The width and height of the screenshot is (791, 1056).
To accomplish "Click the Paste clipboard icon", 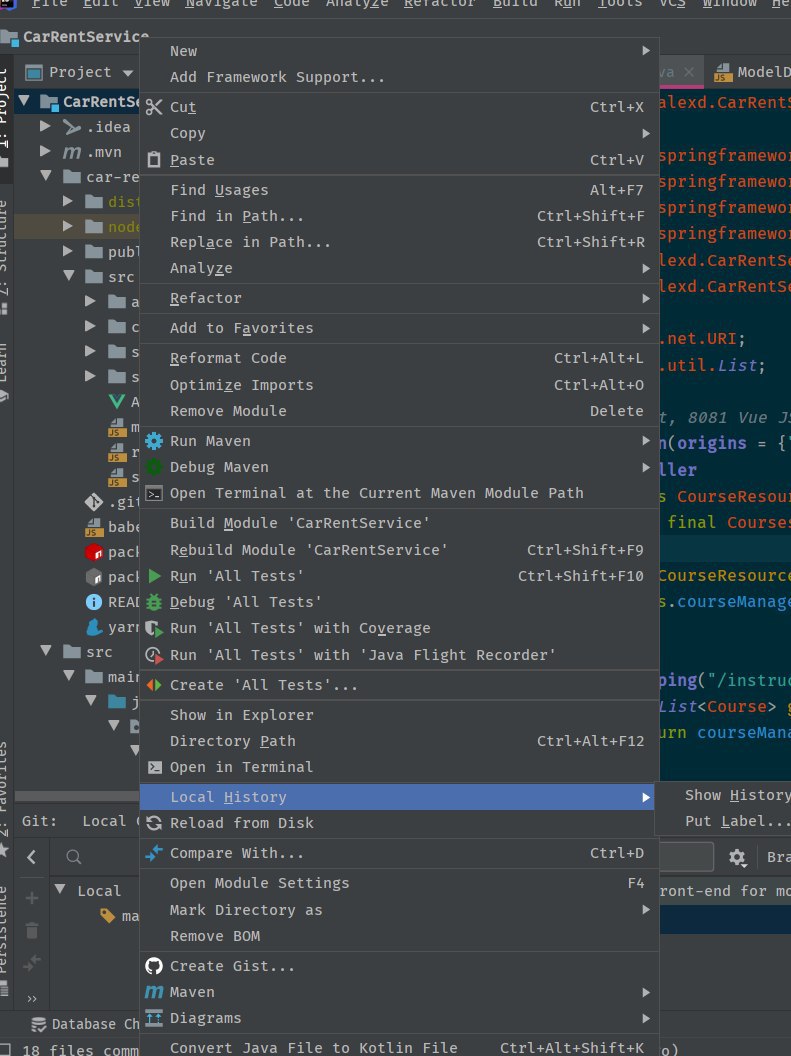I will pyautogui.click(x=154, y=160).
